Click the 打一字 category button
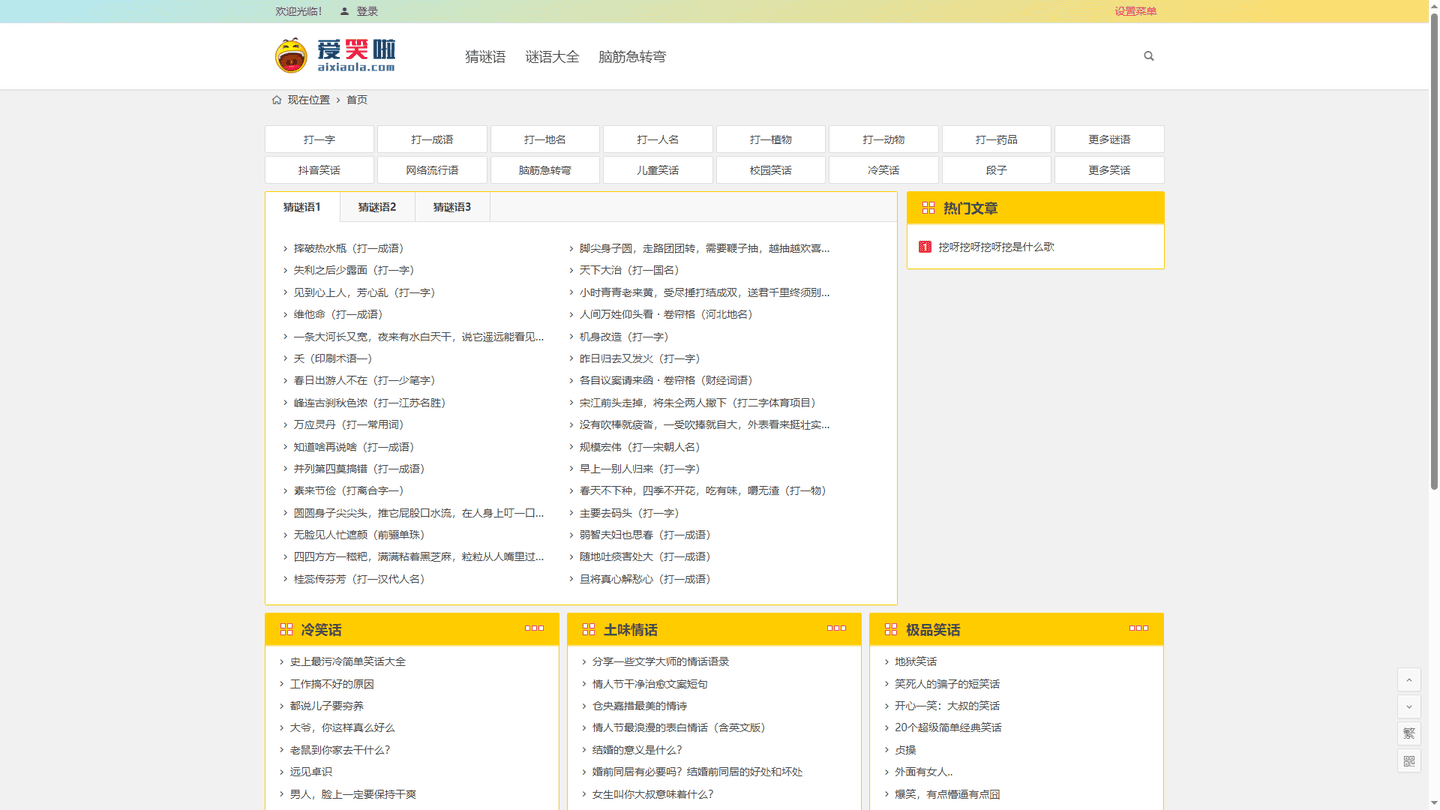This screenshot has height=810, width=1440. 319,139
